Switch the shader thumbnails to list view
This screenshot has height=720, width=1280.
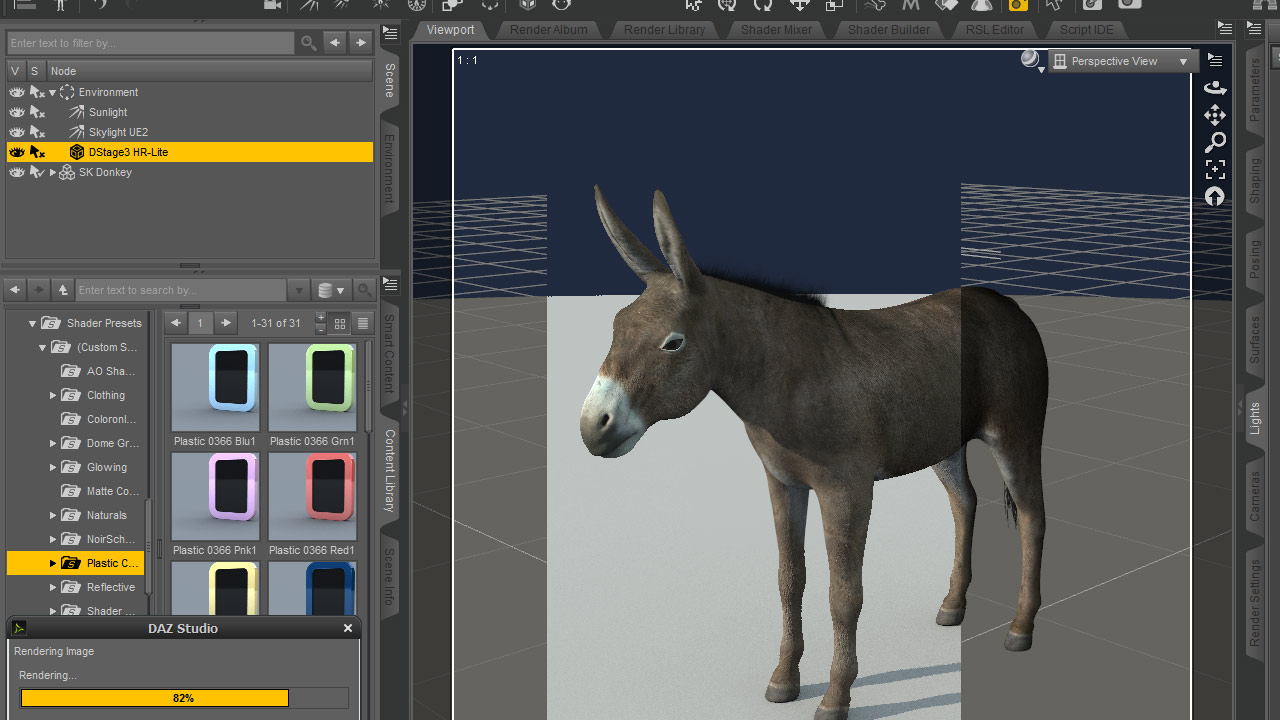(363, 323)
